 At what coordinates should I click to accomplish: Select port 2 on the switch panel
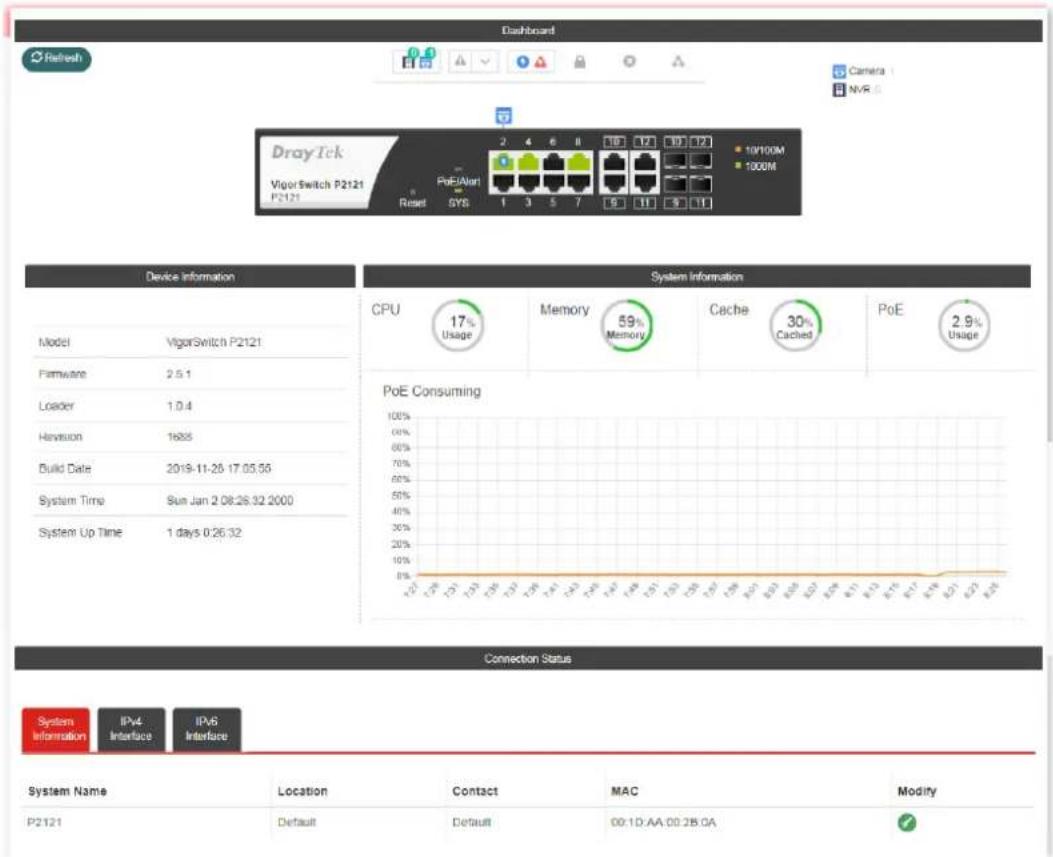[503, 161]
